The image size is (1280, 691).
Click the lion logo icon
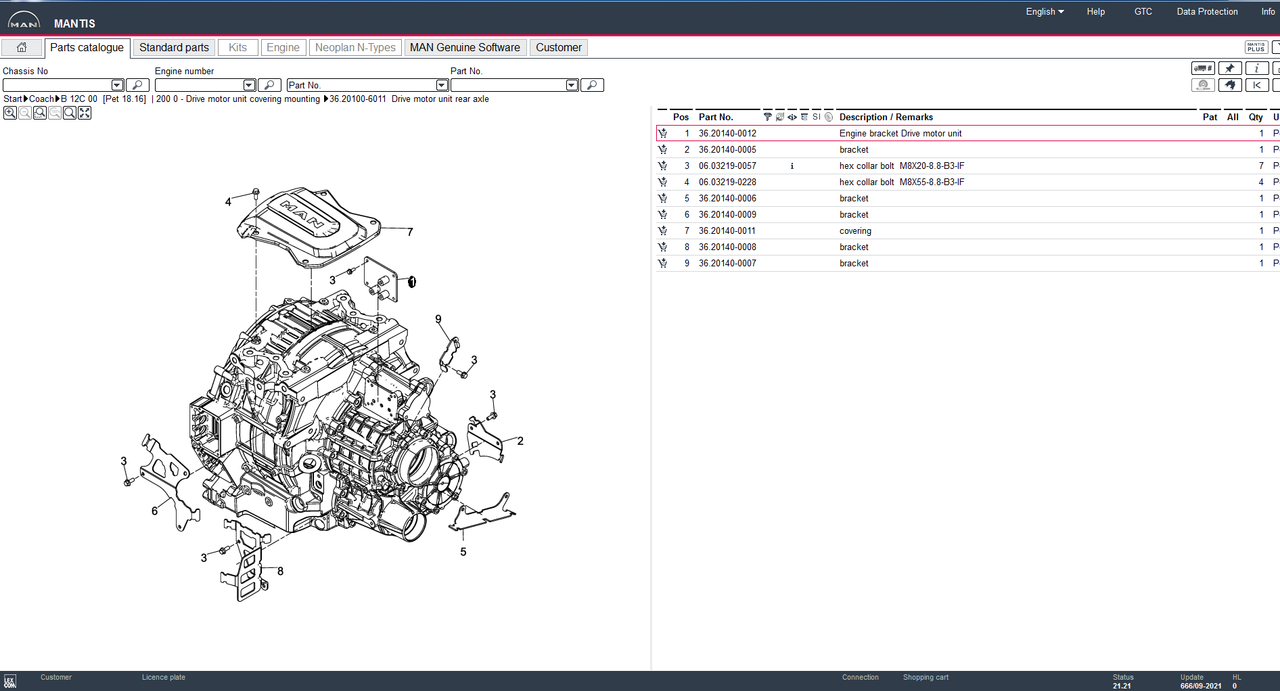[x=1230, y=85]
